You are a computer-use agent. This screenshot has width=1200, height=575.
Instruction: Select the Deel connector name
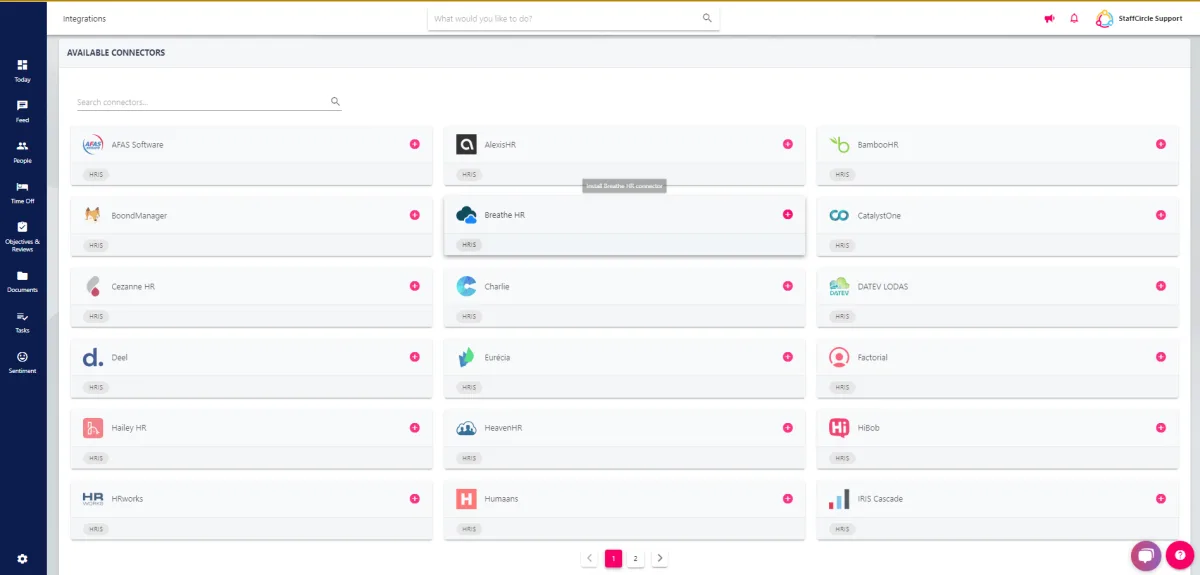pos(120,358)
